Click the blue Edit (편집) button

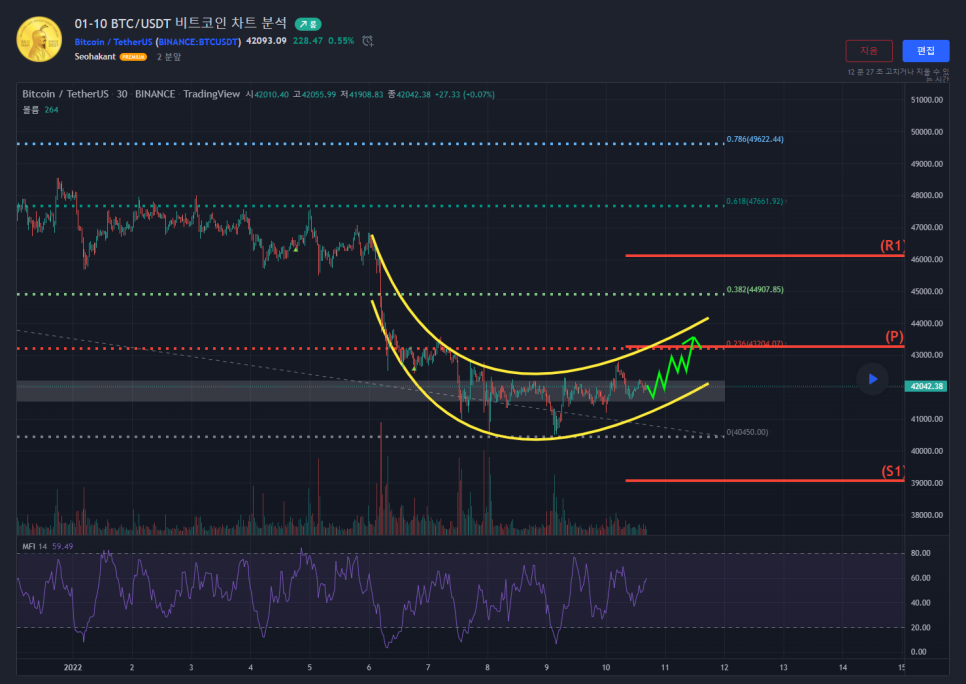(925, 51)
